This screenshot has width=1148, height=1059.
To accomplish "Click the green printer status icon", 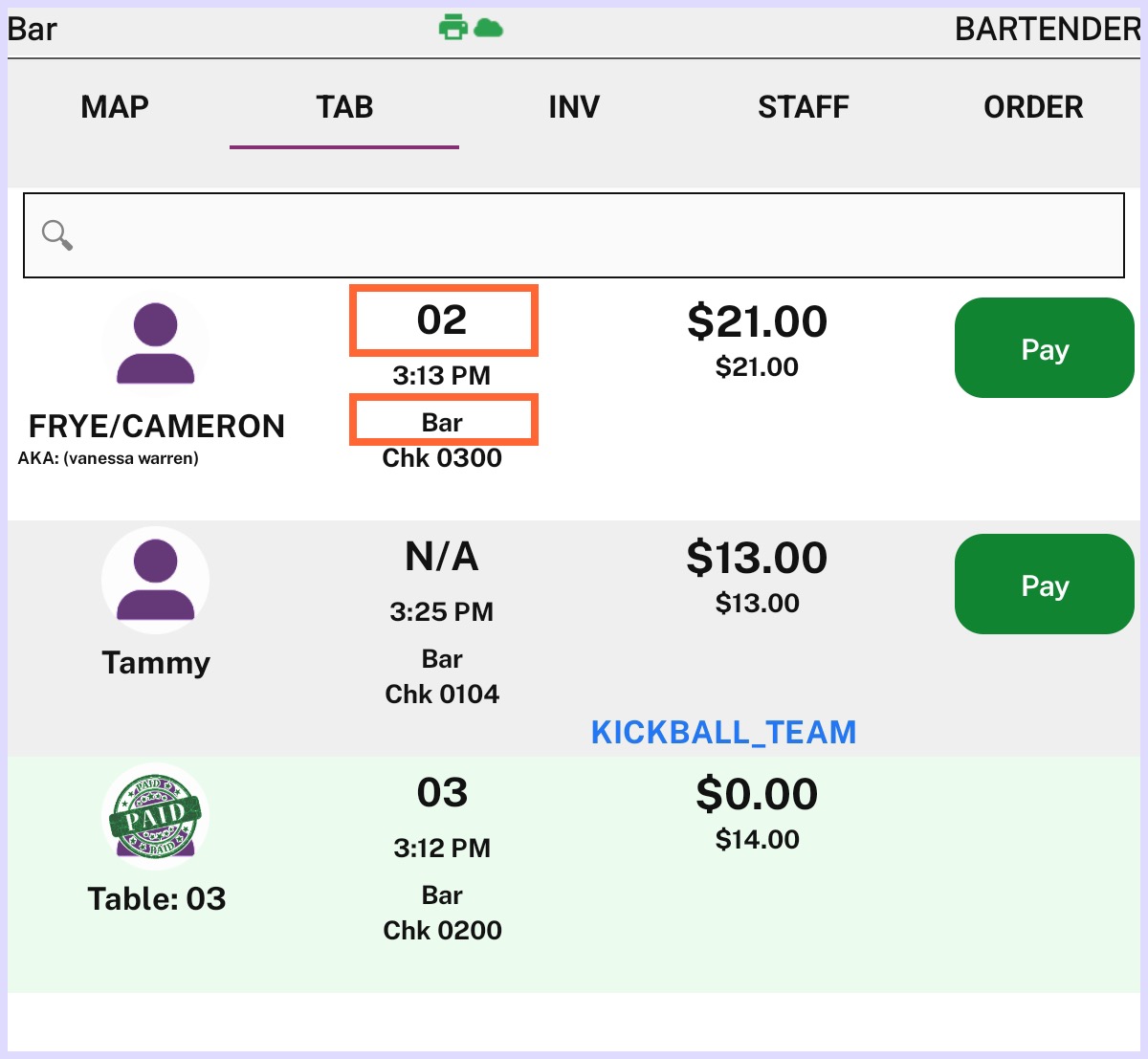I will 453,28.
